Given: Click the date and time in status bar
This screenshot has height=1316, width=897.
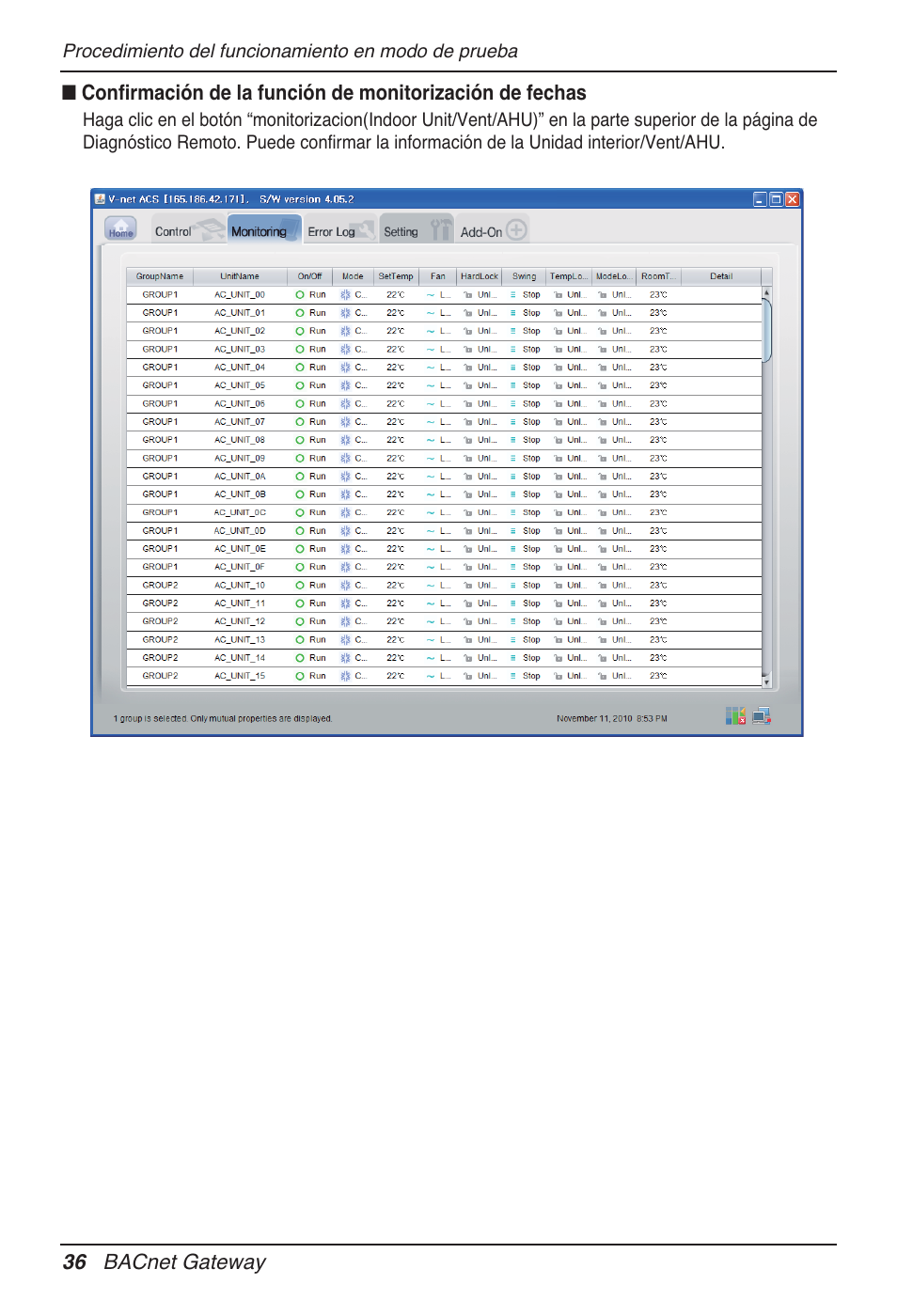Looking at the screenshot, I should (x=612, y=719).
